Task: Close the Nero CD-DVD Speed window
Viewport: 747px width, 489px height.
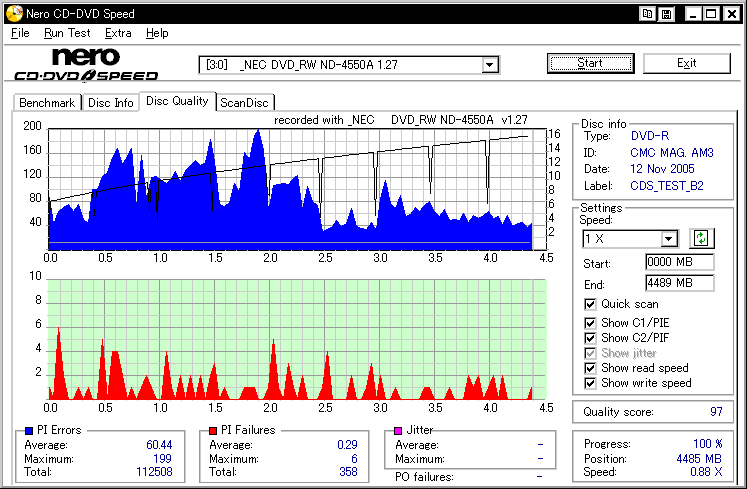Action: [731, 14]
